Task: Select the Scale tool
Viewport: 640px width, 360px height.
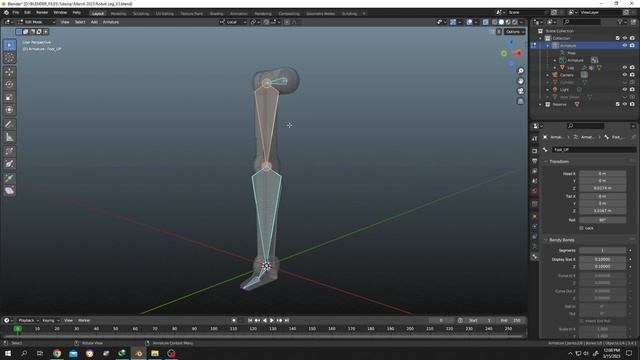Action: (x=9, y=97)
